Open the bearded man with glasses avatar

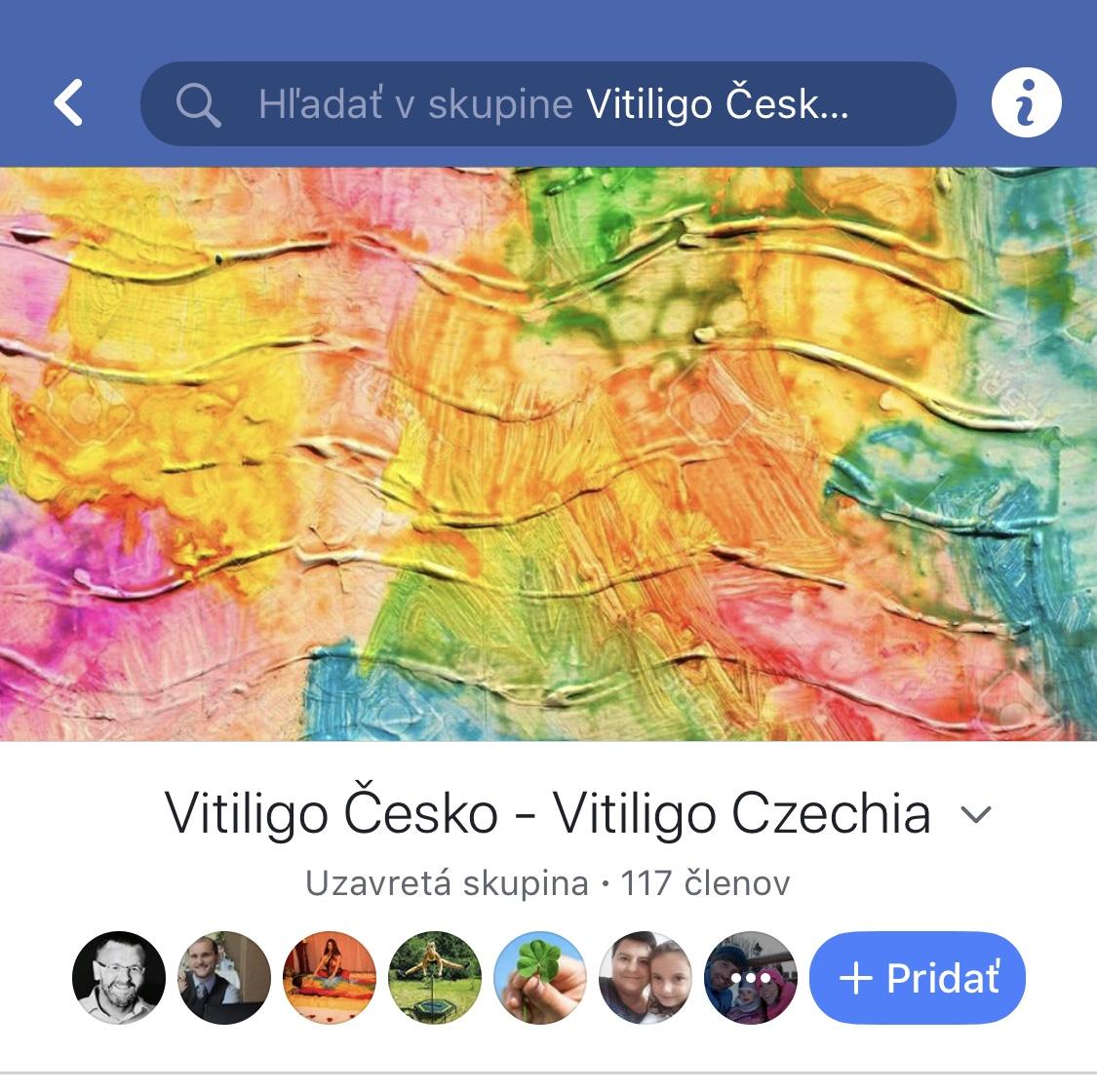point(119,977)
